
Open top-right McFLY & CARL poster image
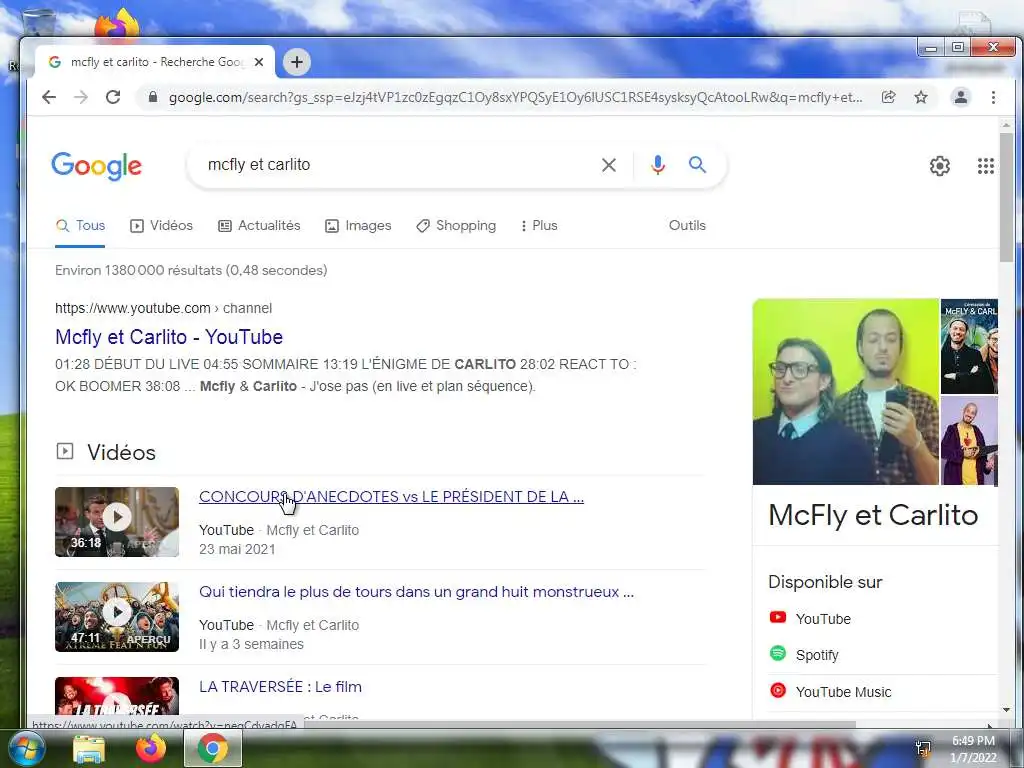[x=969, y=346]
